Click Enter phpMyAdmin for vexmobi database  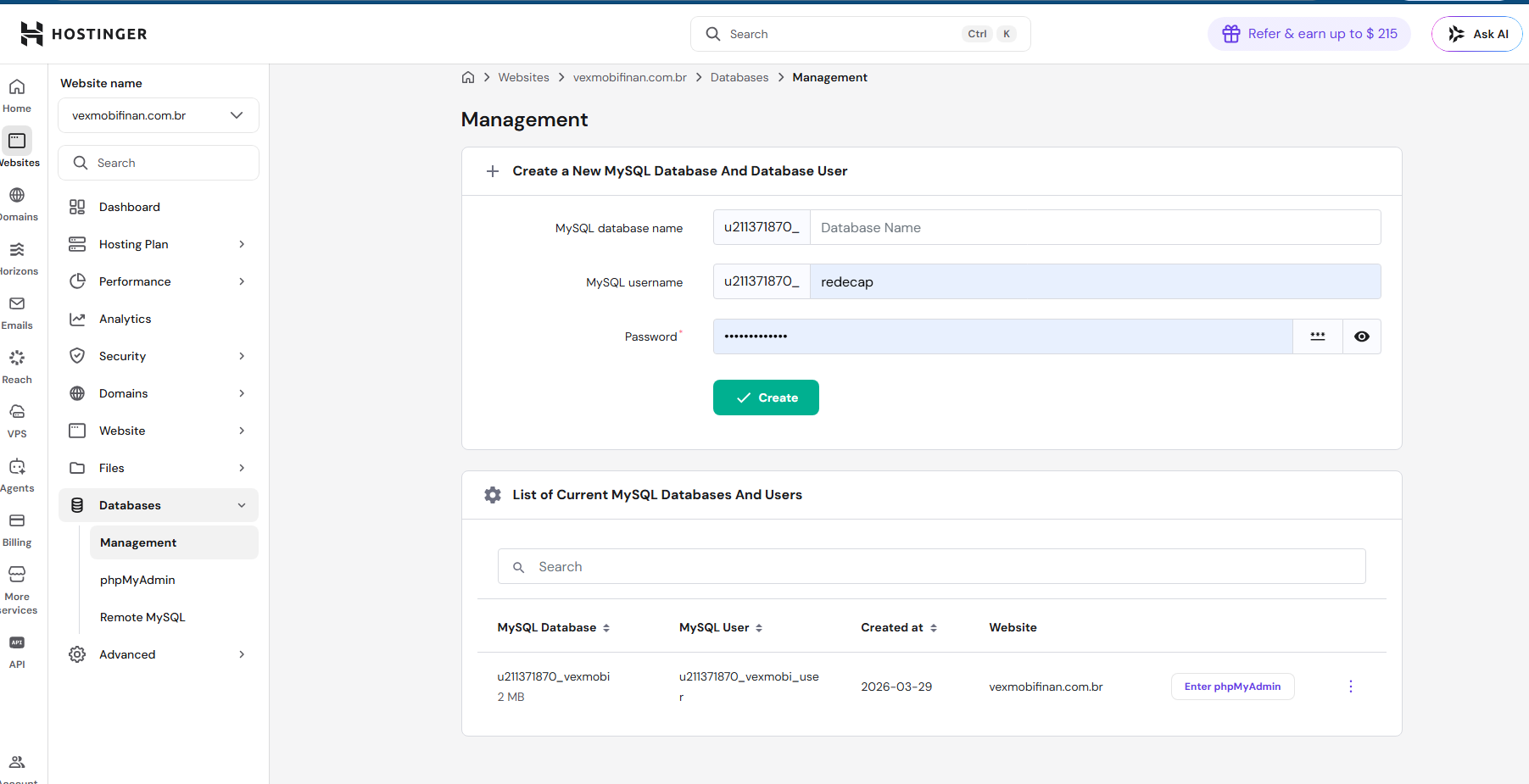tap(1232, 687)
